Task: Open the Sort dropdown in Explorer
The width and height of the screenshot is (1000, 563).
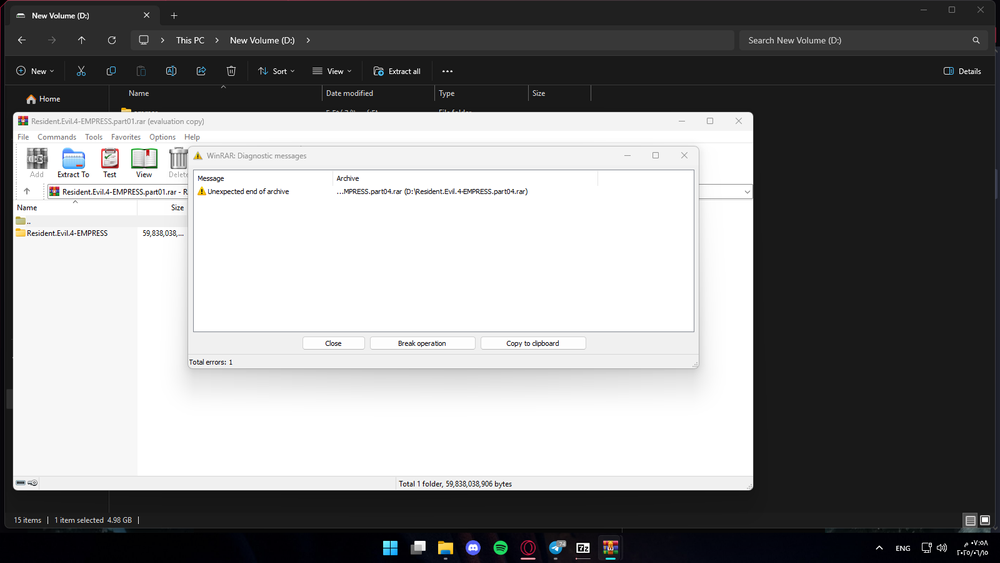Action: [x=276, y=71]
